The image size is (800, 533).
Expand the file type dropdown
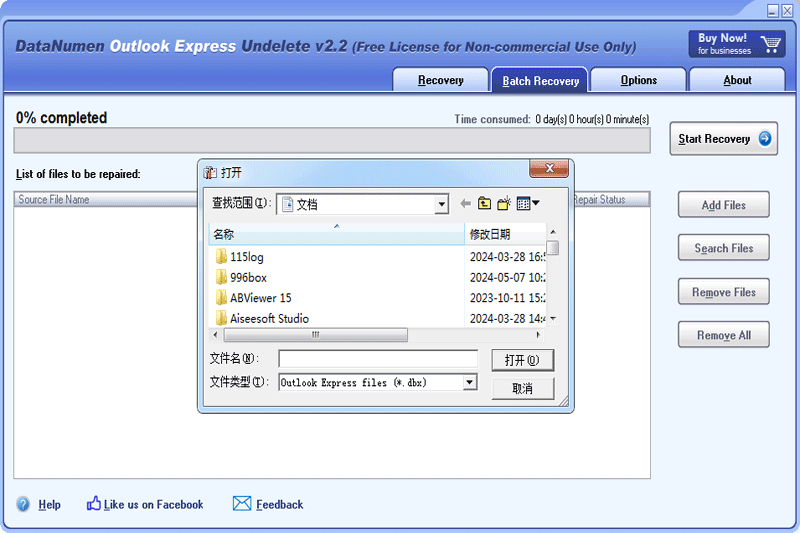469,382
